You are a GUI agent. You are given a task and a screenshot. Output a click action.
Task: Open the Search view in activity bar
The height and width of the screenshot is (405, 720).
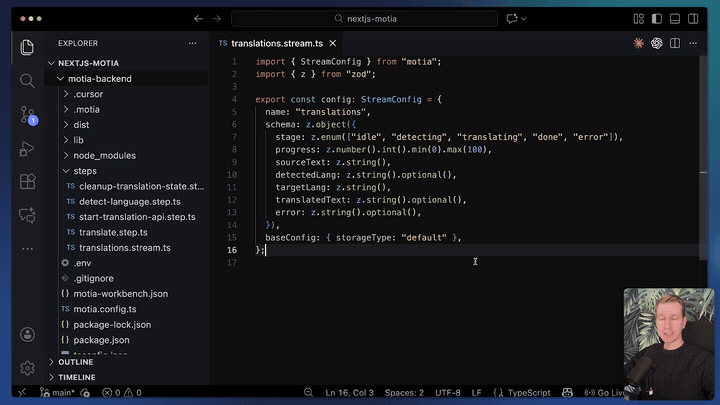(x=27, y=80)
